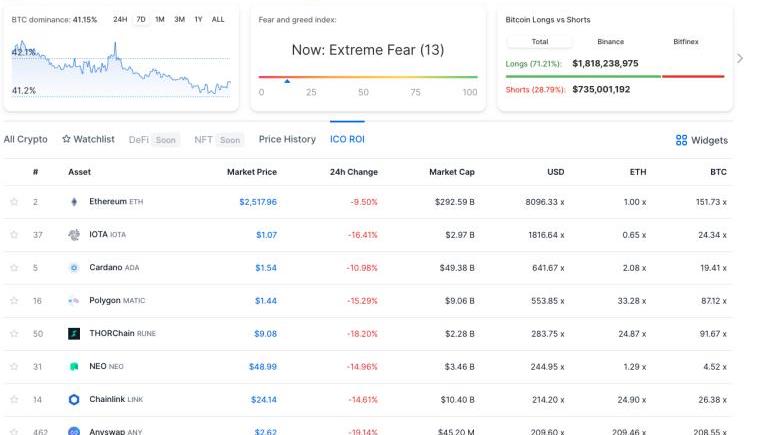
Task: Click the Polygon coin logo icon
Action: click(x=73, y=301)
